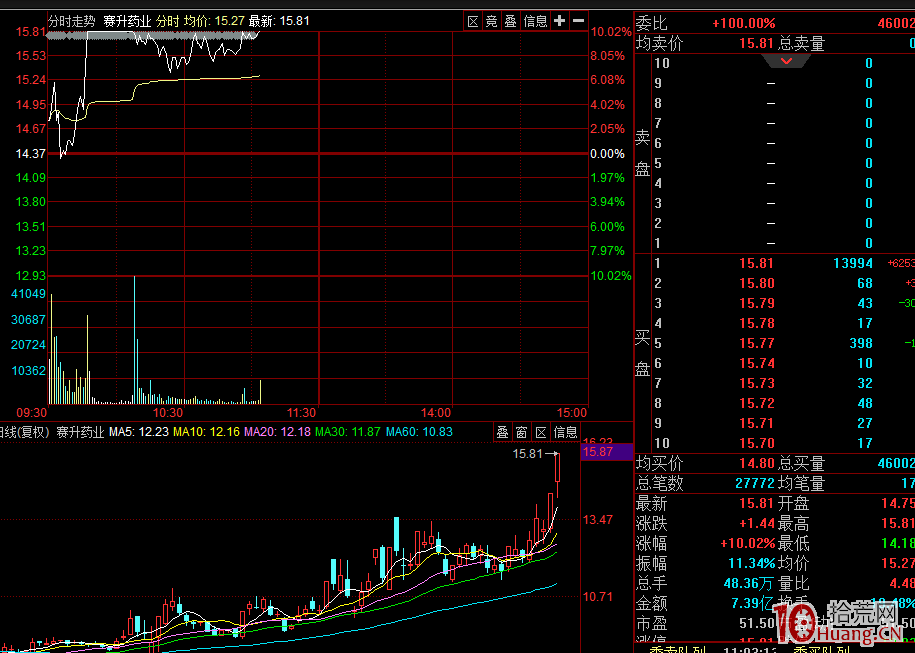
Task: Click the 赛升药业 stock name in K-line header
Action: click(x=80, y=432)
